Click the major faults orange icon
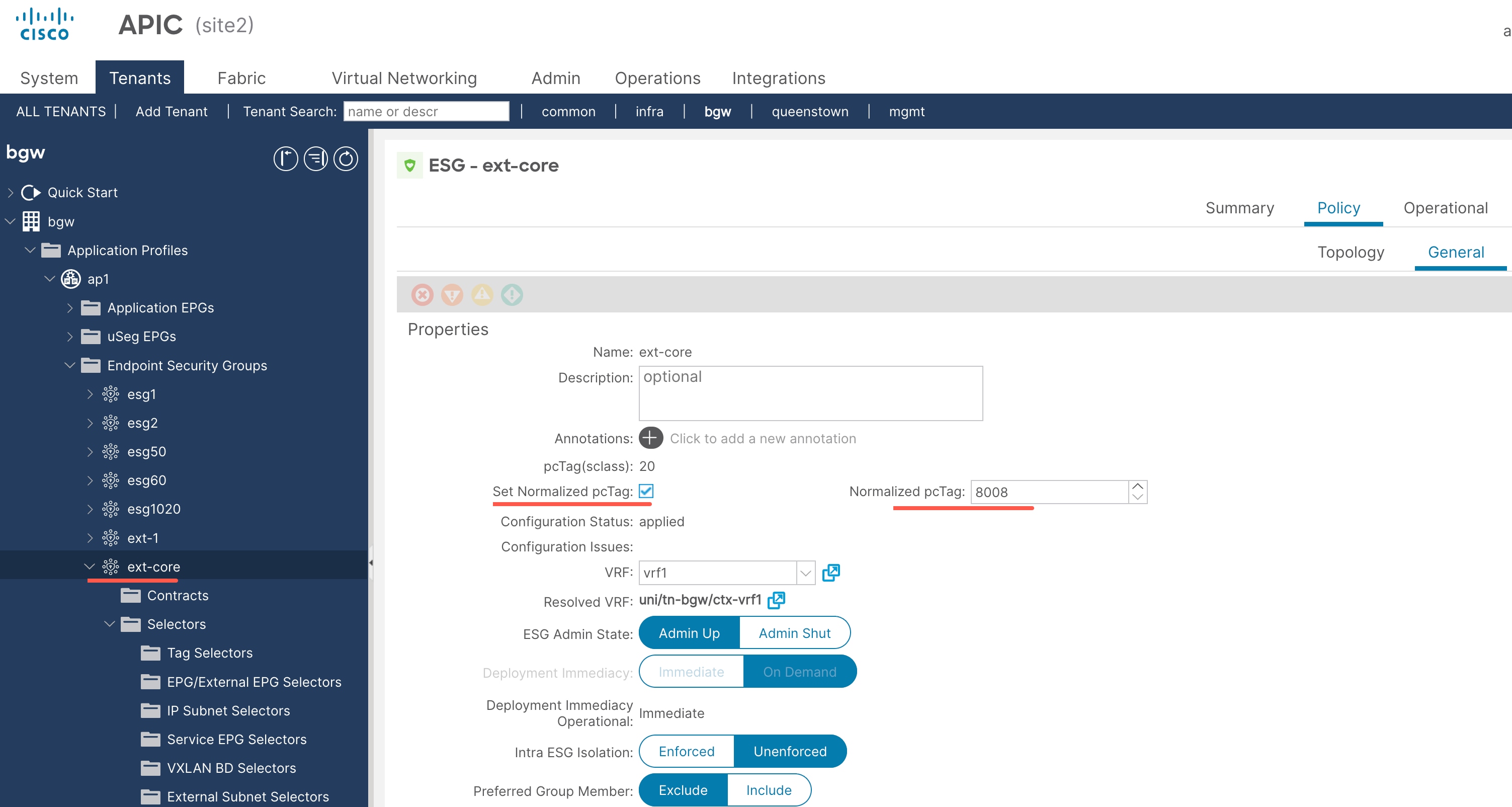Screen dimensions: 1512x807 452,295
